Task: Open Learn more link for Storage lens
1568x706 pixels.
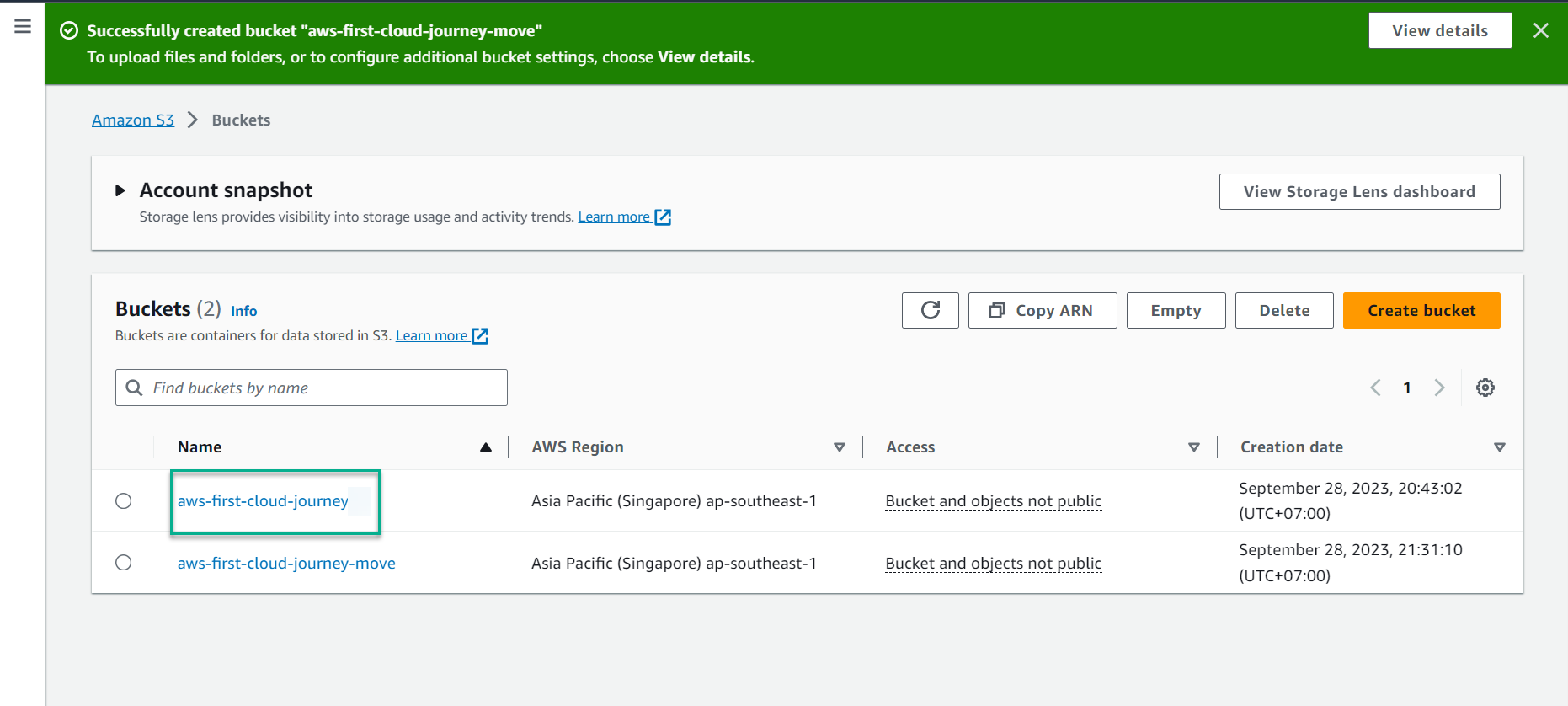Action: tap(624, 217)
